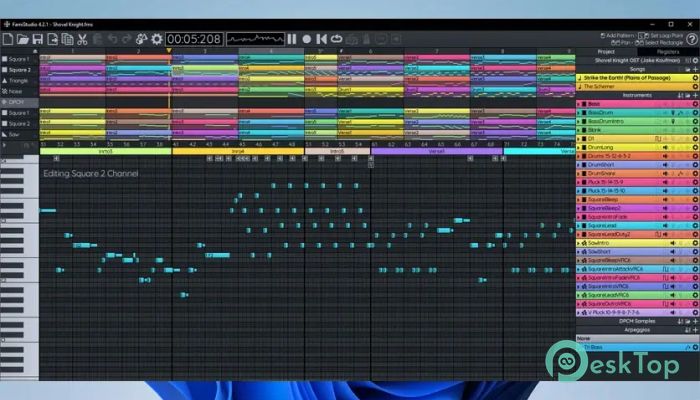Screen dimensions: 700x400
Task: Expand the DrumLong instrument row
Action: [579, 147]
